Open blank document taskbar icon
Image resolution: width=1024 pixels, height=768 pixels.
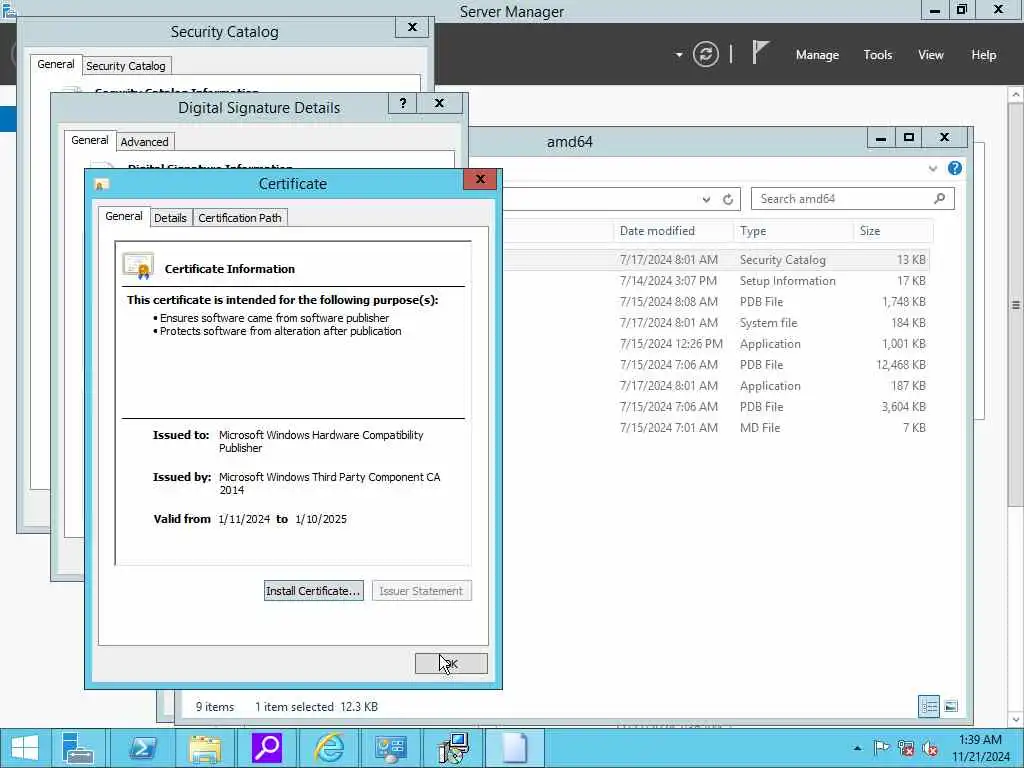(x=515, y=748)
